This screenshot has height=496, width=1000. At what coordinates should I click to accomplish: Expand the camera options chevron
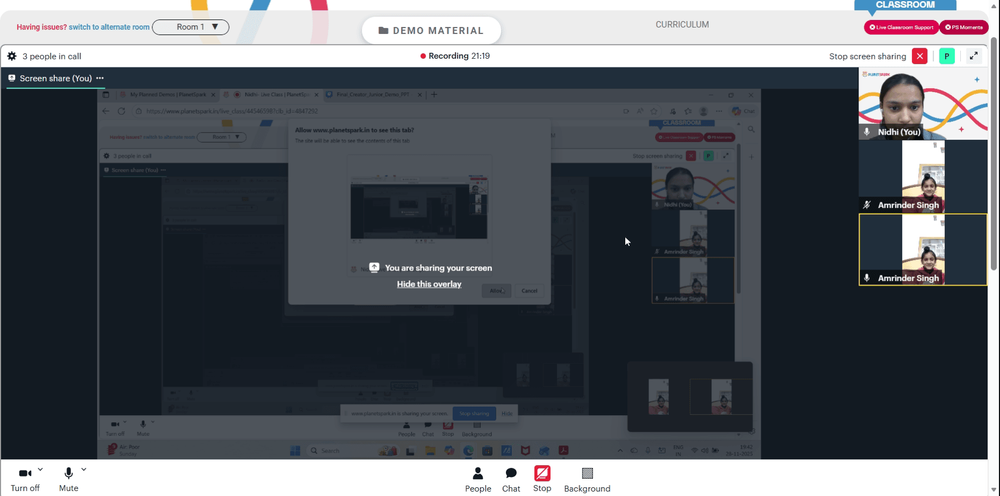[x=40, y=470]
